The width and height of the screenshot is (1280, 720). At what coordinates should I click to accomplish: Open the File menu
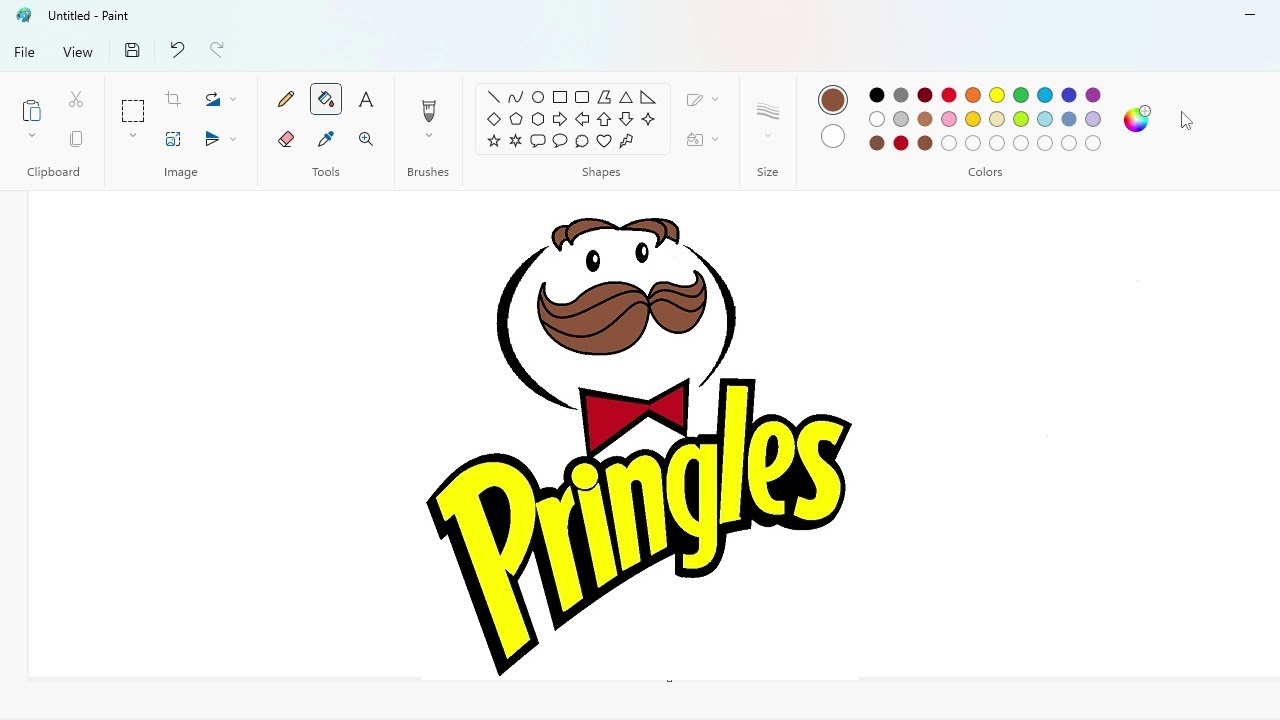[x=25, y=52]
